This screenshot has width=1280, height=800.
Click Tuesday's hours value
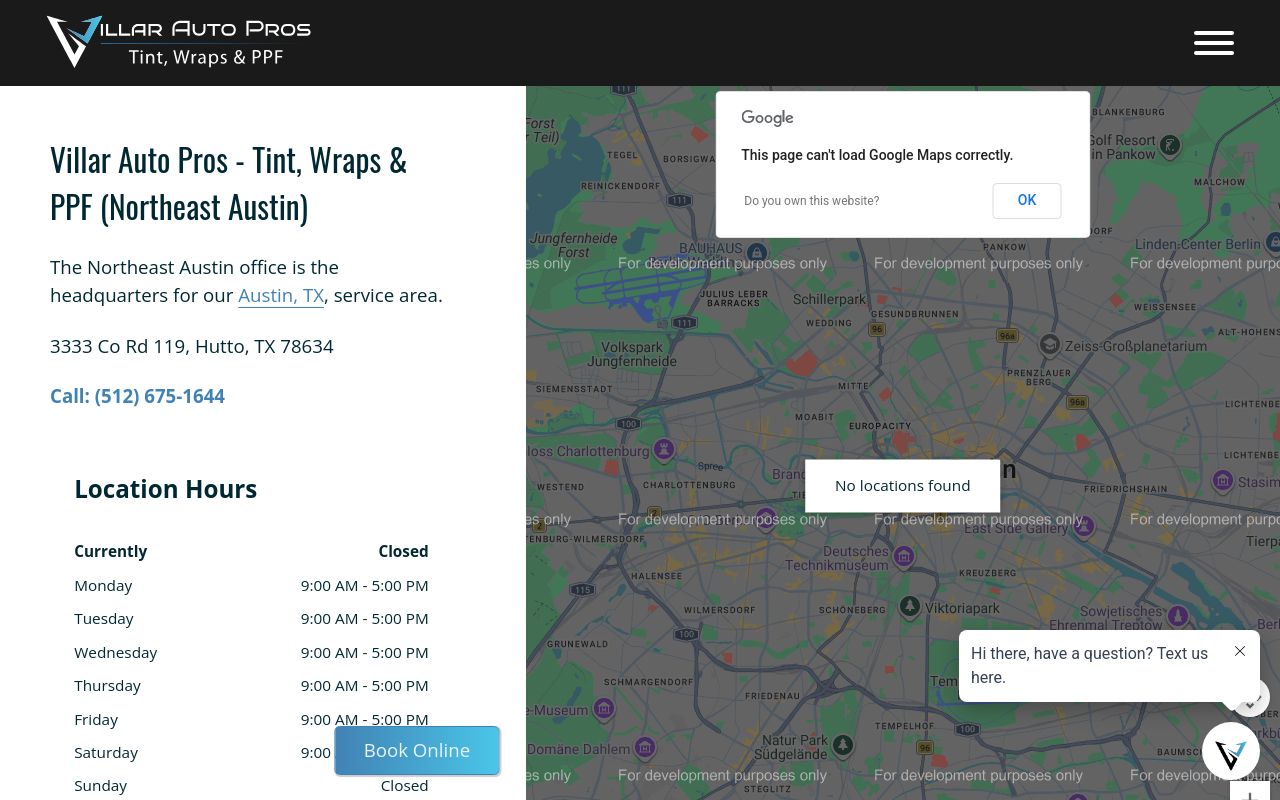[364, 618]
